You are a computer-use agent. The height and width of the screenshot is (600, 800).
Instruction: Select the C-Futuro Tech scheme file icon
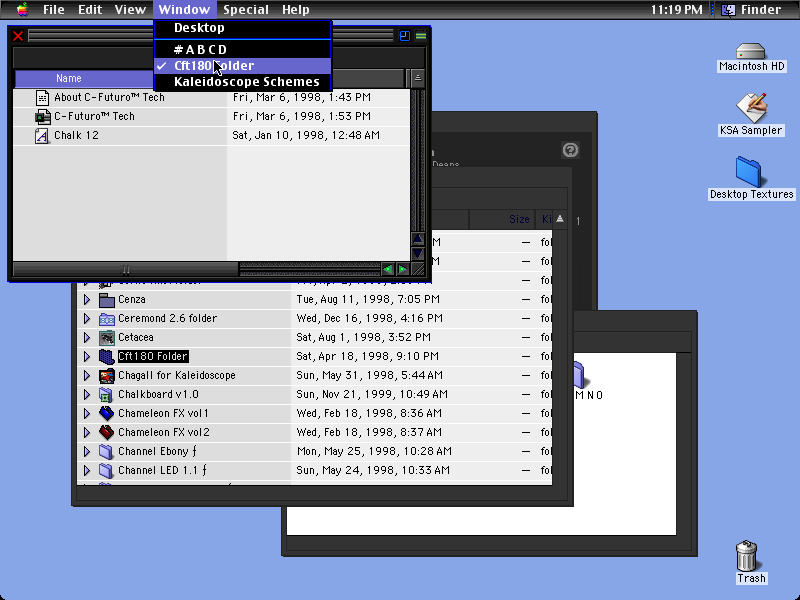[42, 116]
